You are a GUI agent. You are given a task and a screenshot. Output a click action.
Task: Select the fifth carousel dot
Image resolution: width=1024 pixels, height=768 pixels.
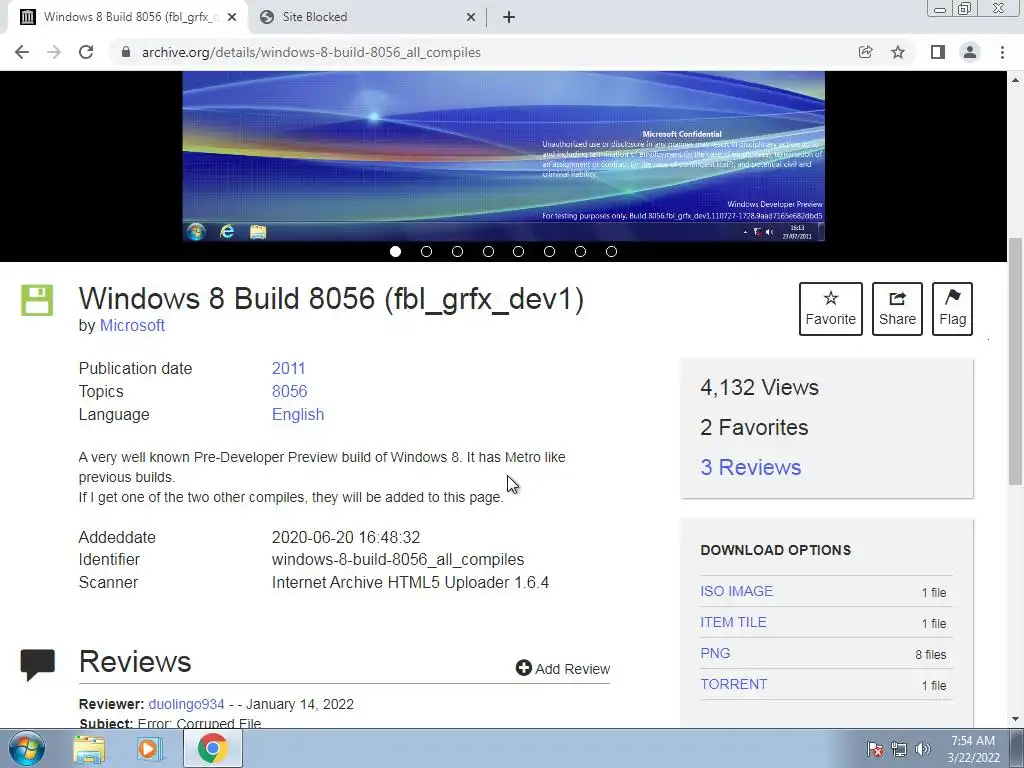pyautogui.click(x=519, y=251)
